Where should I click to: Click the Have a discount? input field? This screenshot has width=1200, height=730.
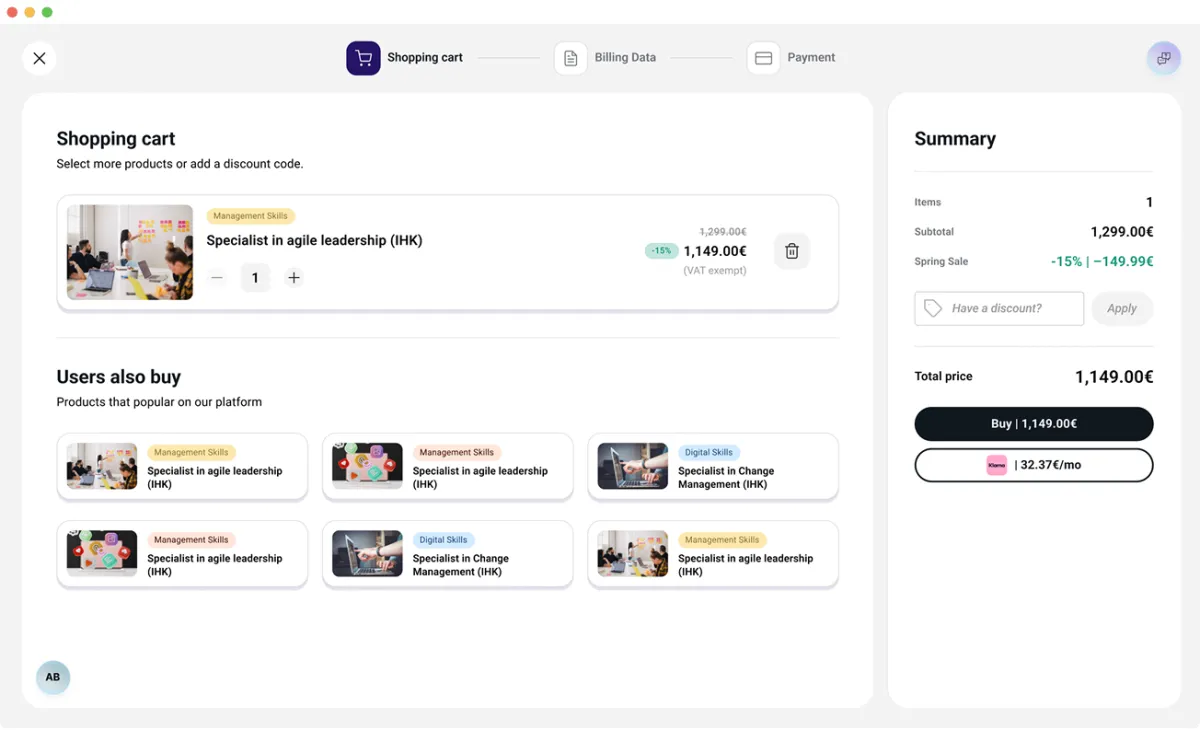tap(999, 309)
